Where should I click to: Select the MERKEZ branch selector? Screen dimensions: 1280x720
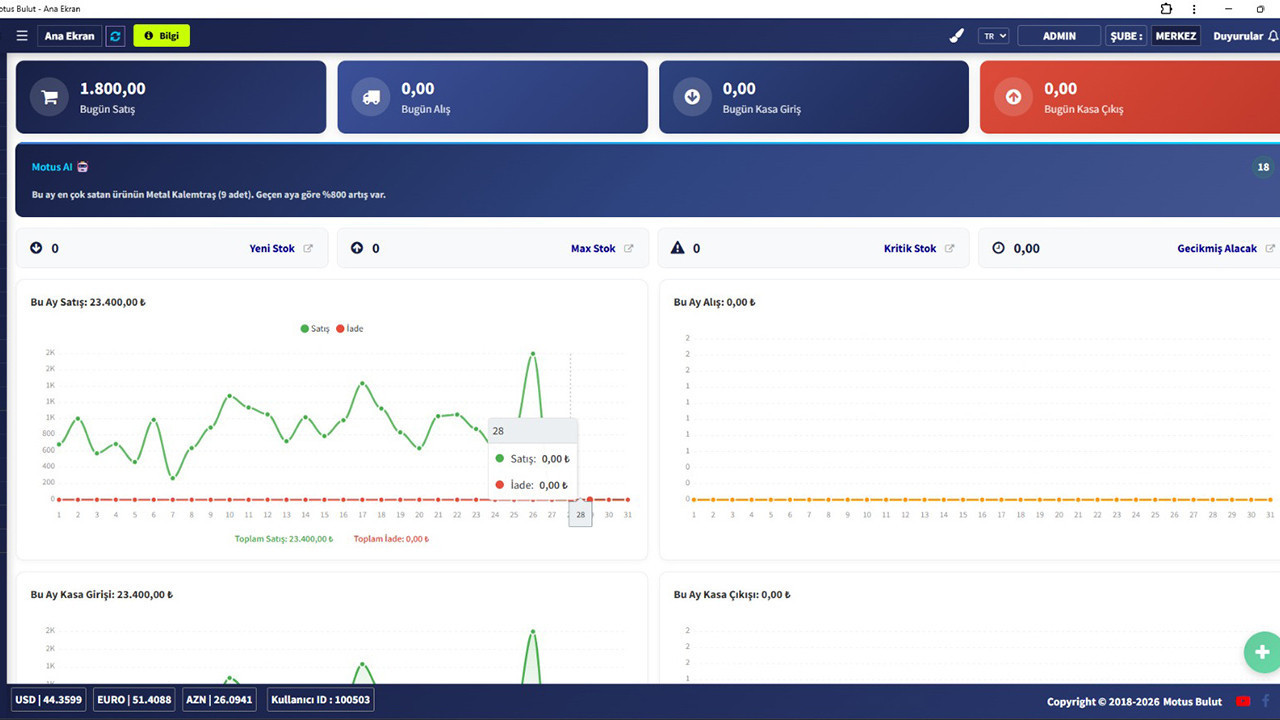click(1176, 36)
